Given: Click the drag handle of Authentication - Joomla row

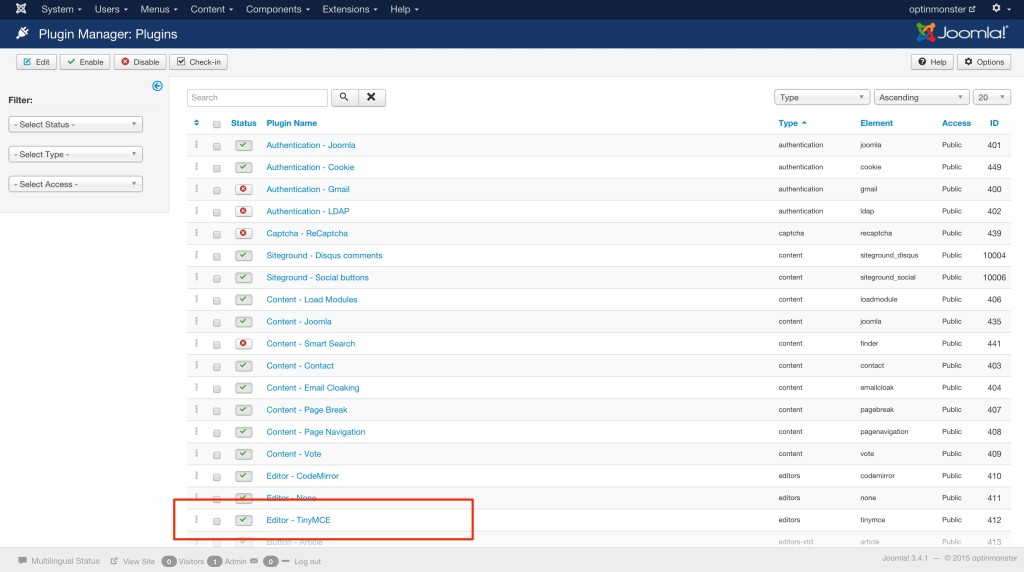Looking at the screenshot, I should (197, 144).
